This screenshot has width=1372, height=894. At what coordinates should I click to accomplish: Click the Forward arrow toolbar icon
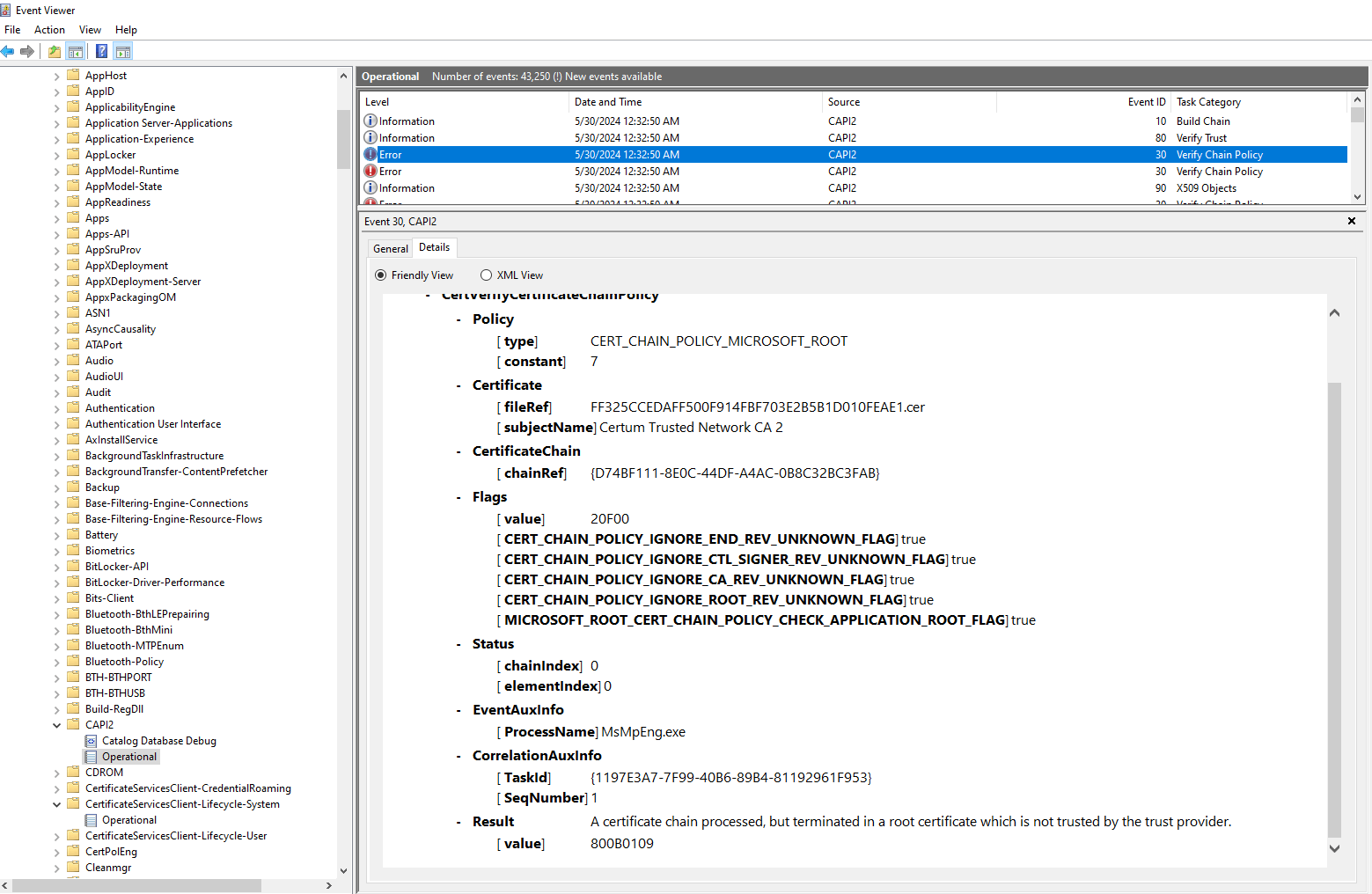point(27,51)
